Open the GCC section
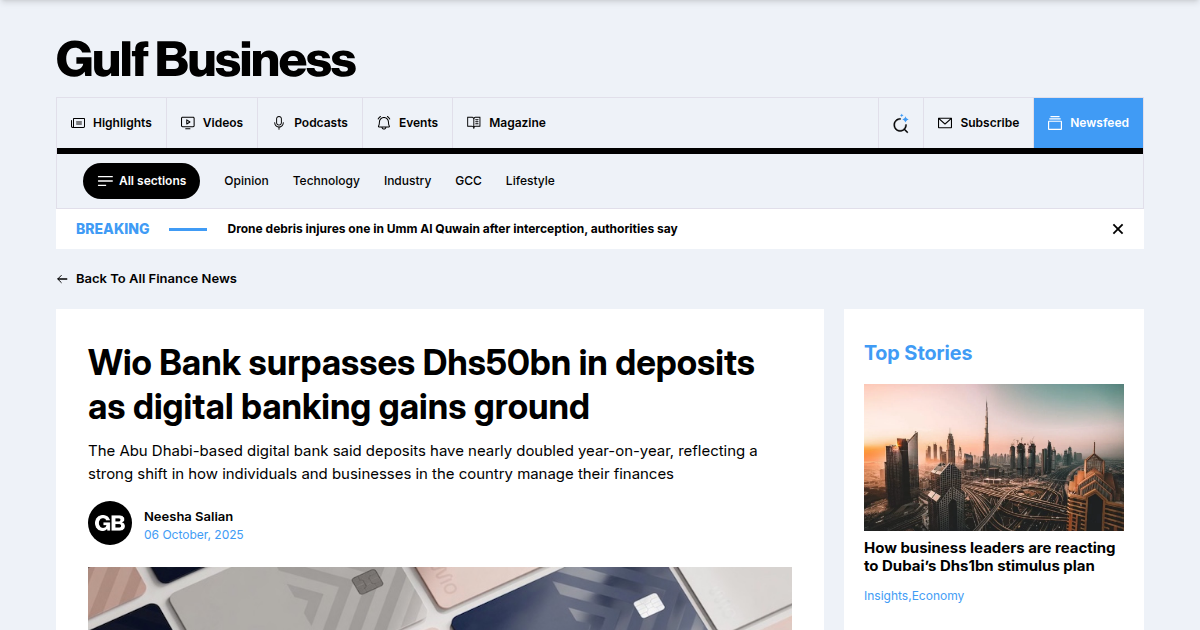The height and width of the screenshot is (630, 1200). (x=468, y=181)
